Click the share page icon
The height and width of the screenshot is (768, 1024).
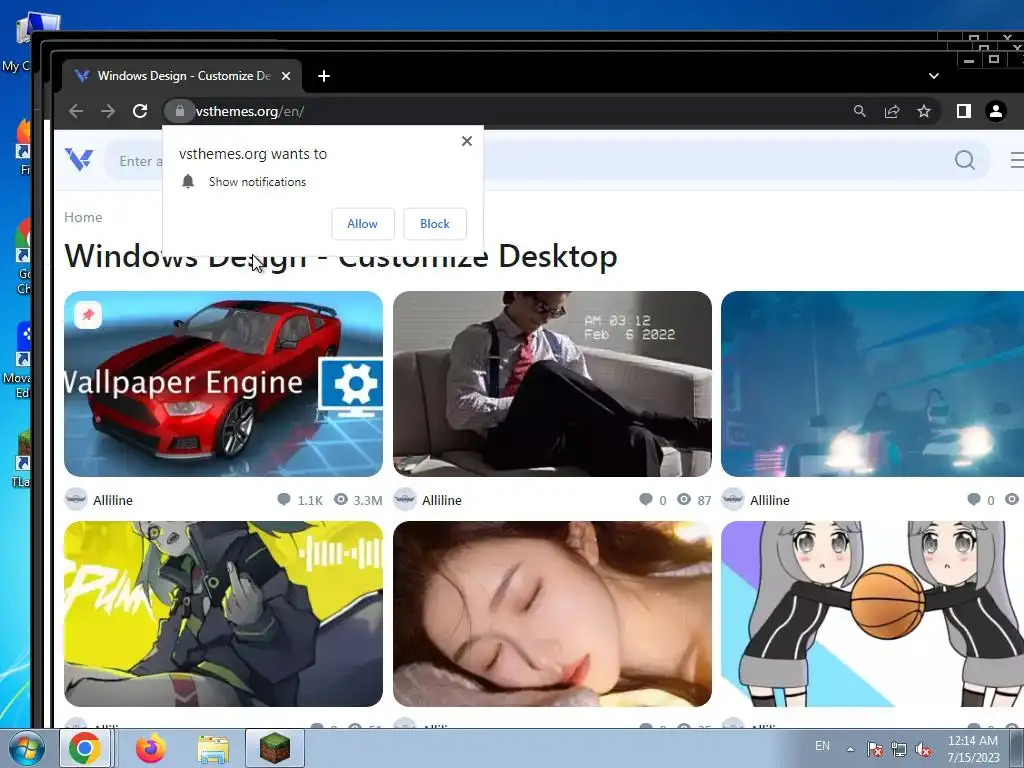coord(891,112)
